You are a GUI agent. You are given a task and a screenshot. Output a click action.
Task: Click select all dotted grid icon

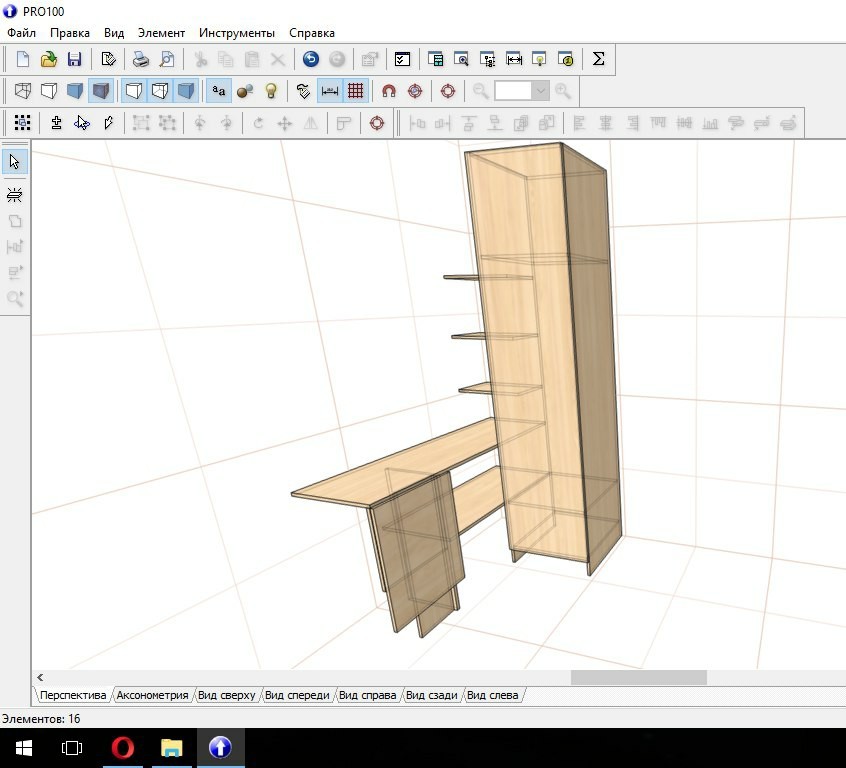pos(23,123)
